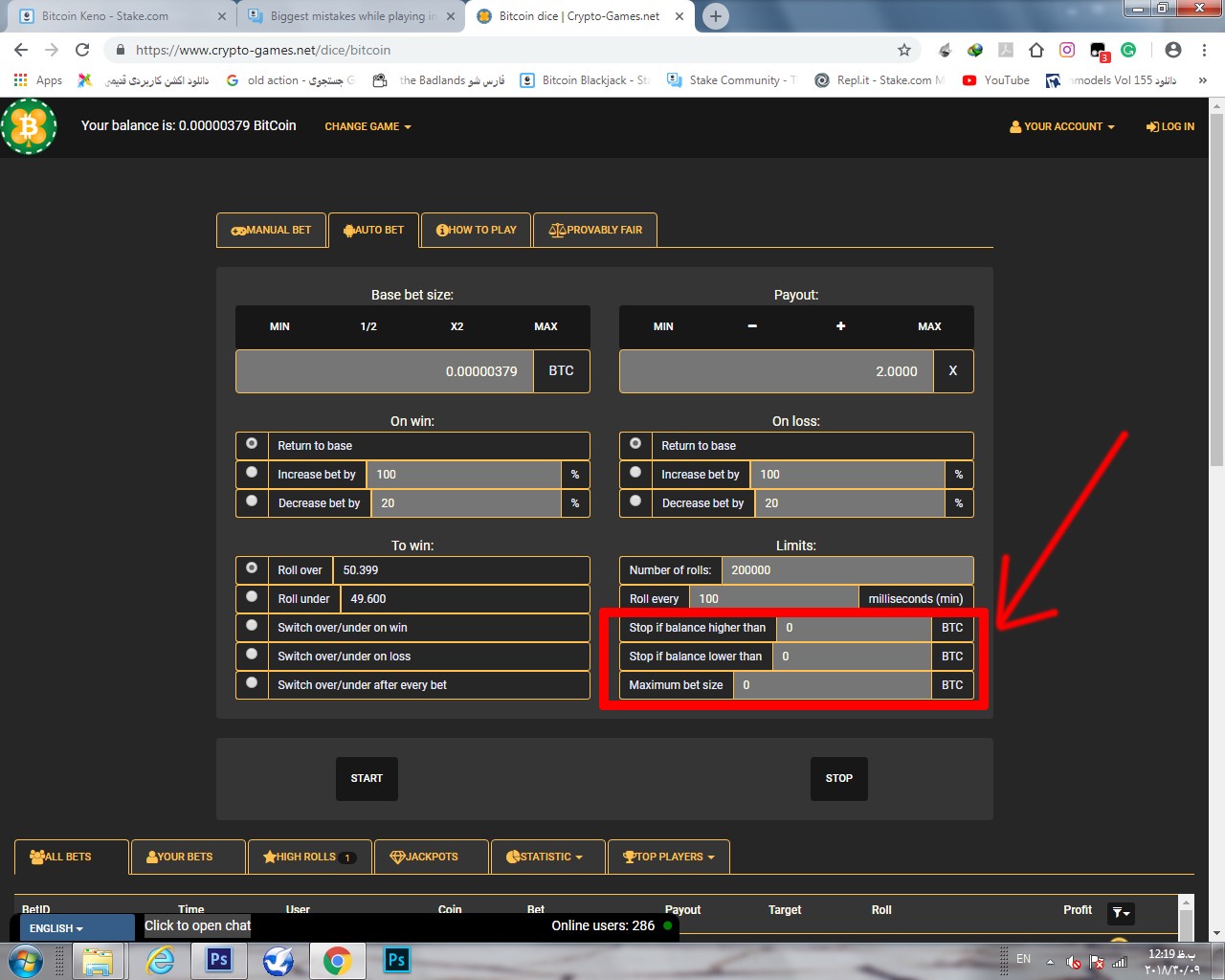
Task: Click the All Bets people icon
Action: [37, 857]
